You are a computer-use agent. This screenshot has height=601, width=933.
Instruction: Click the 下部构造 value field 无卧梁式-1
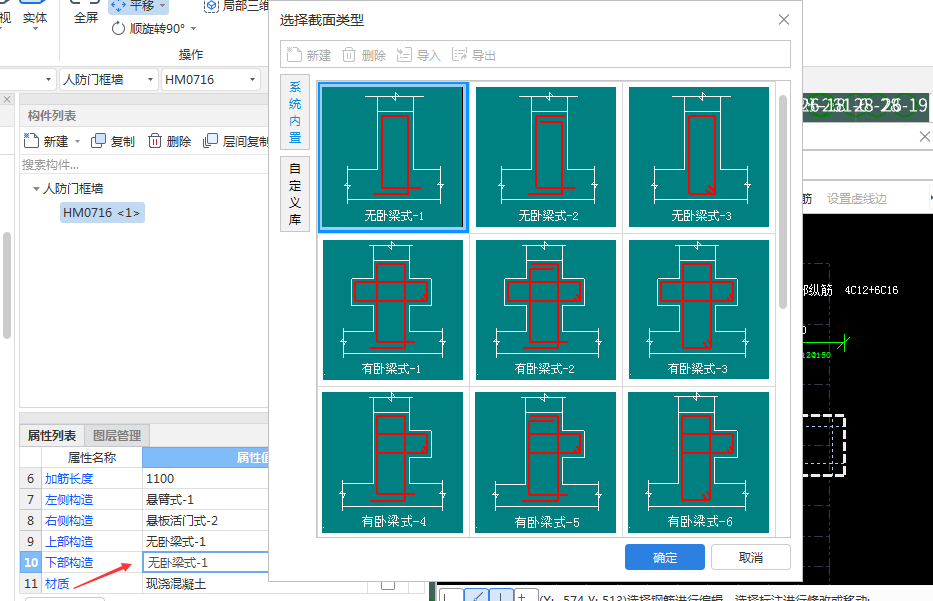tap(205, 562)
